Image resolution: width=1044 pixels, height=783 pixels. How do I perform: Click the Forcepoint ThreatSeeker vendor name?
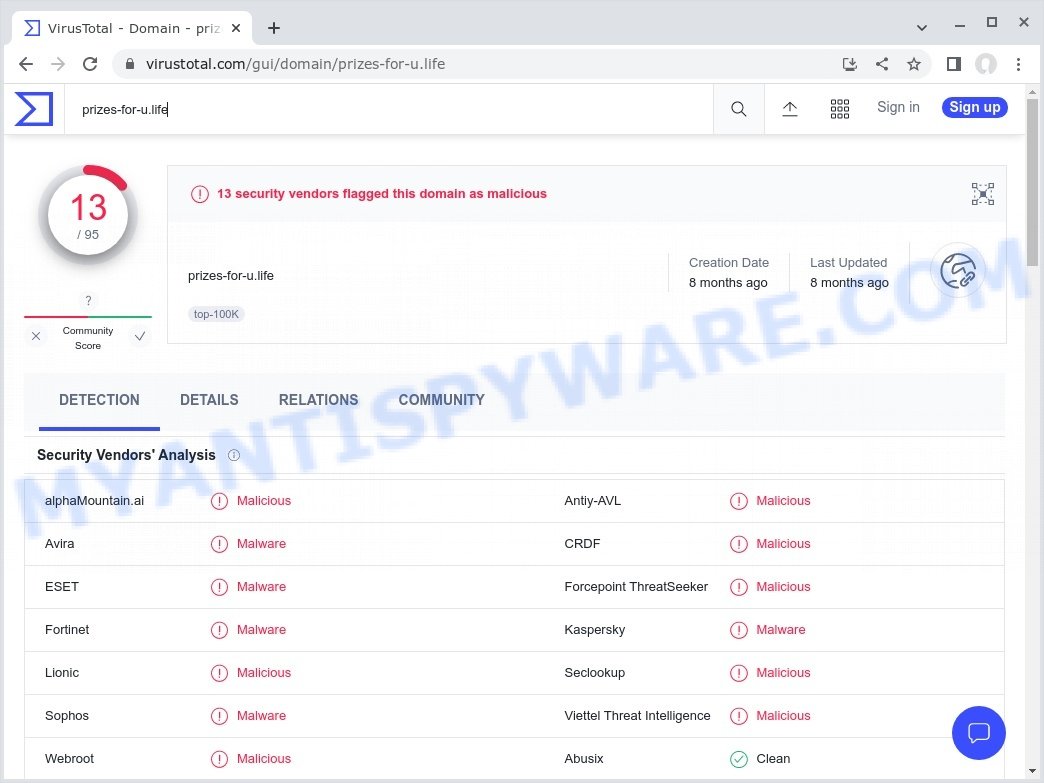636,587
